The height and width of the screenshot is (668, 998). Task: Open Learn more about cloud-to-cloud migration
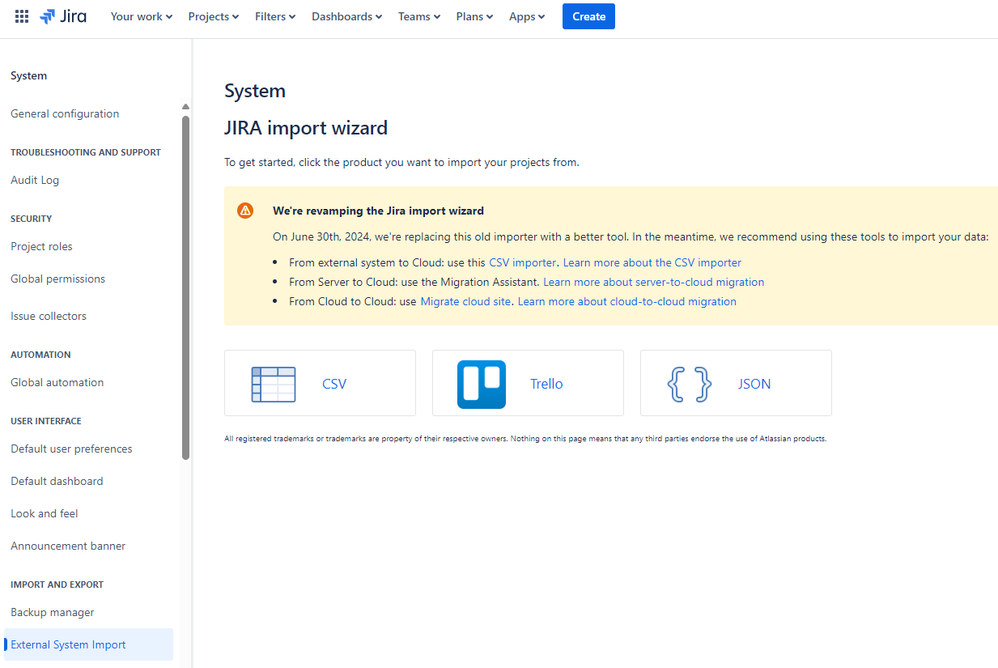627,302
